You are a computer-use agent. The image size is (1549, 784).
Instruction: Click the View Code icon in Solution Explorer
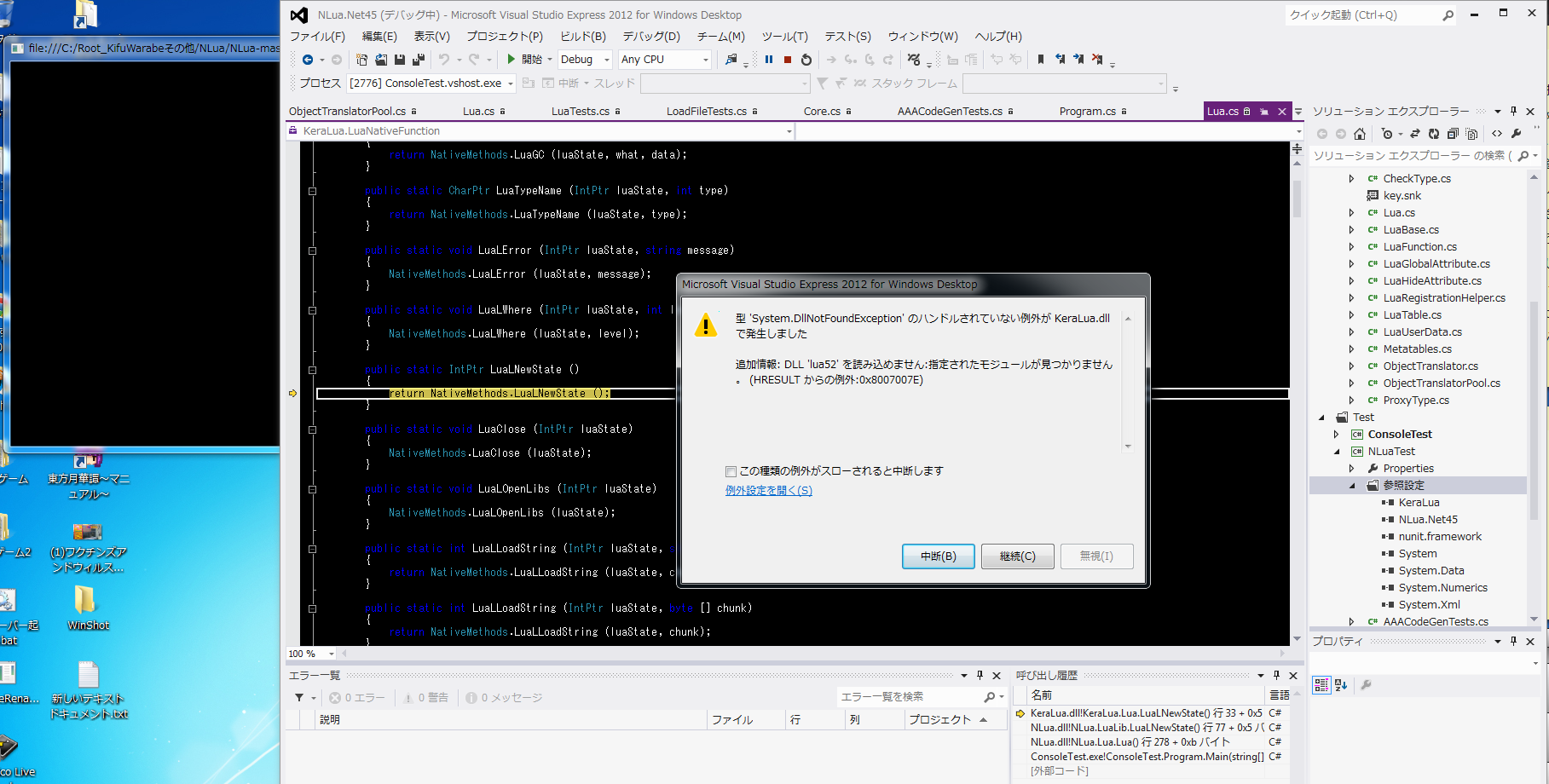tap(1497, 134)
